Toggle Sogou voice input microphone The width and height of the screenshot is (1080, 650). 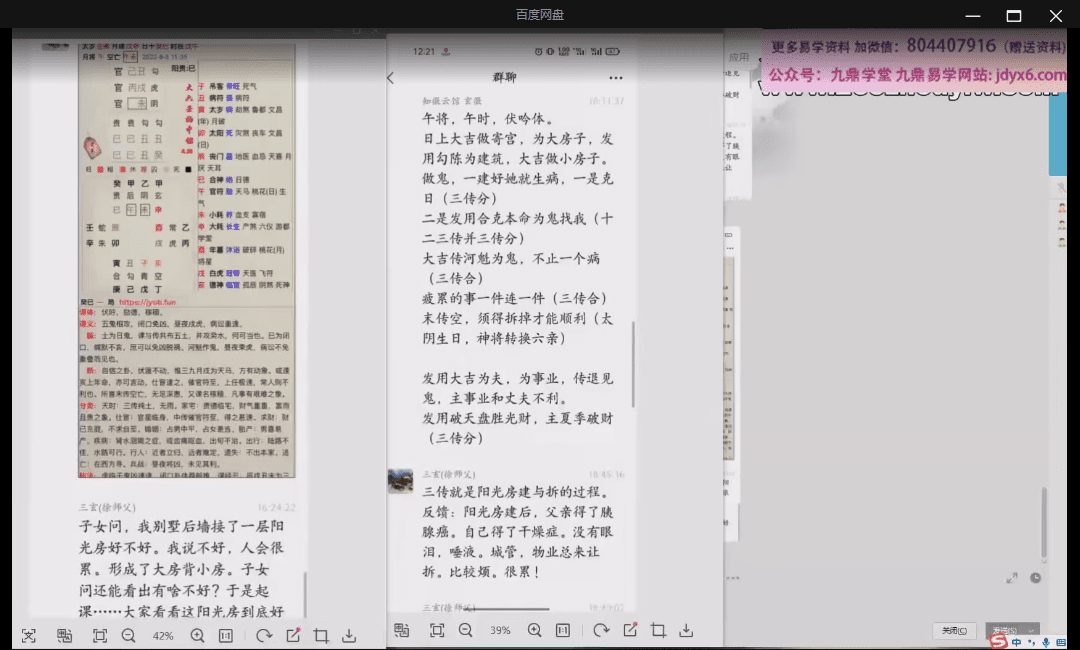pyautogui.click(x=1045, y=641)
